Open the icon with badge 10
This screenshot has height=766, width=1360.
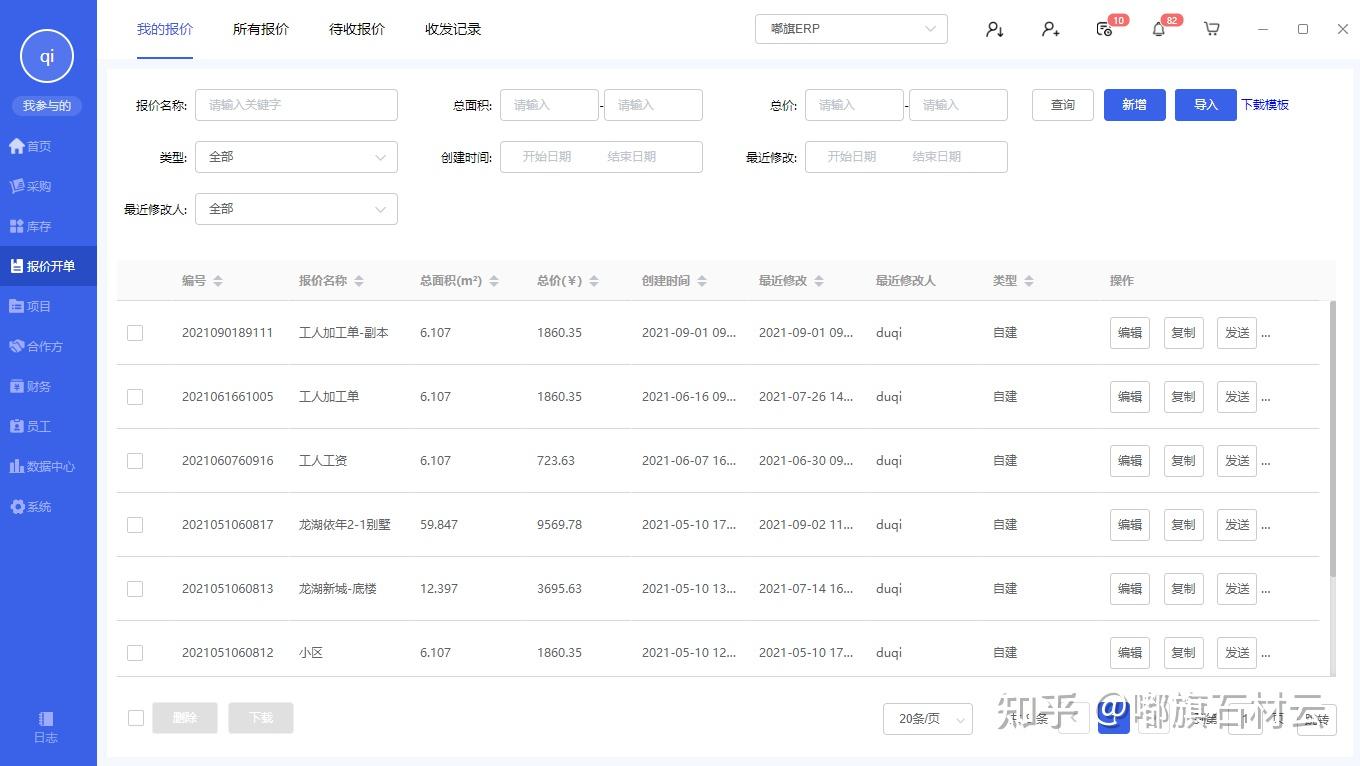pos(1105,30)
